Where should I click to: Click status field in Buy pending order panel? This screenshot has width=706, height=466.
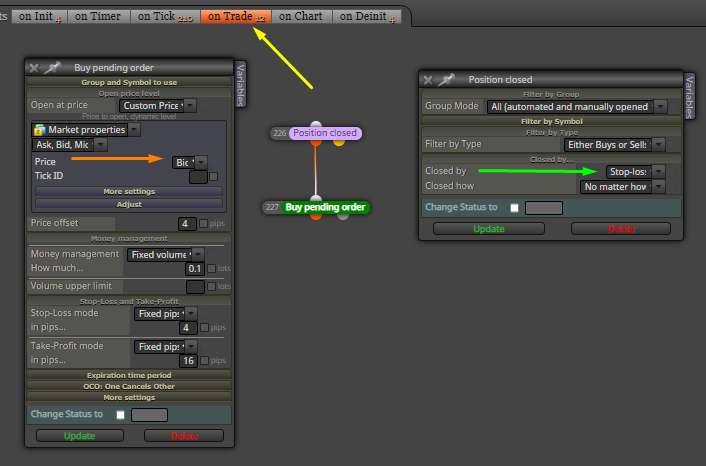coord(149,415)
